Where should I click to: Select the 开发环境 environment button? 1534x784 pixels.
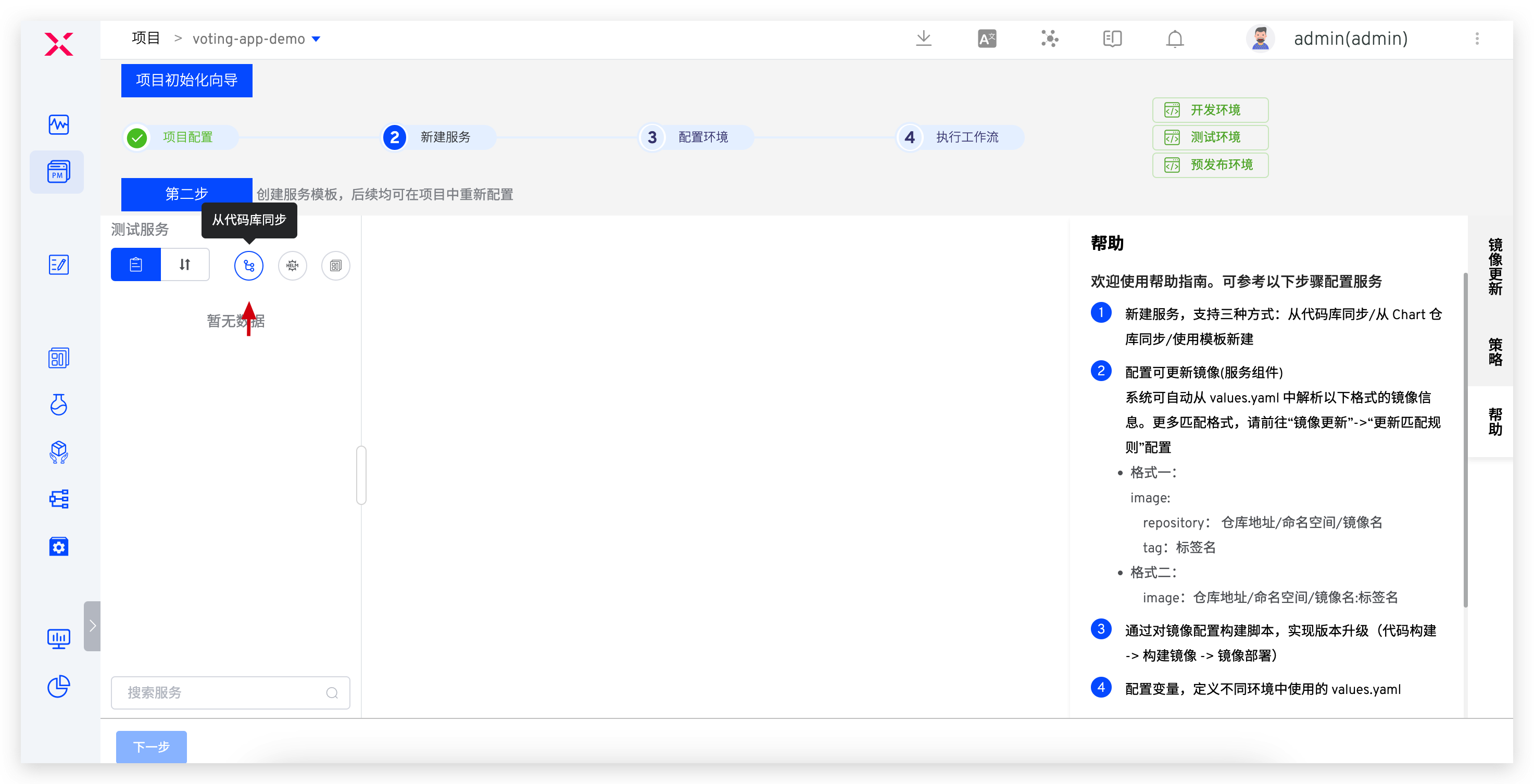pyautogui.click(x=1210, y=110)
